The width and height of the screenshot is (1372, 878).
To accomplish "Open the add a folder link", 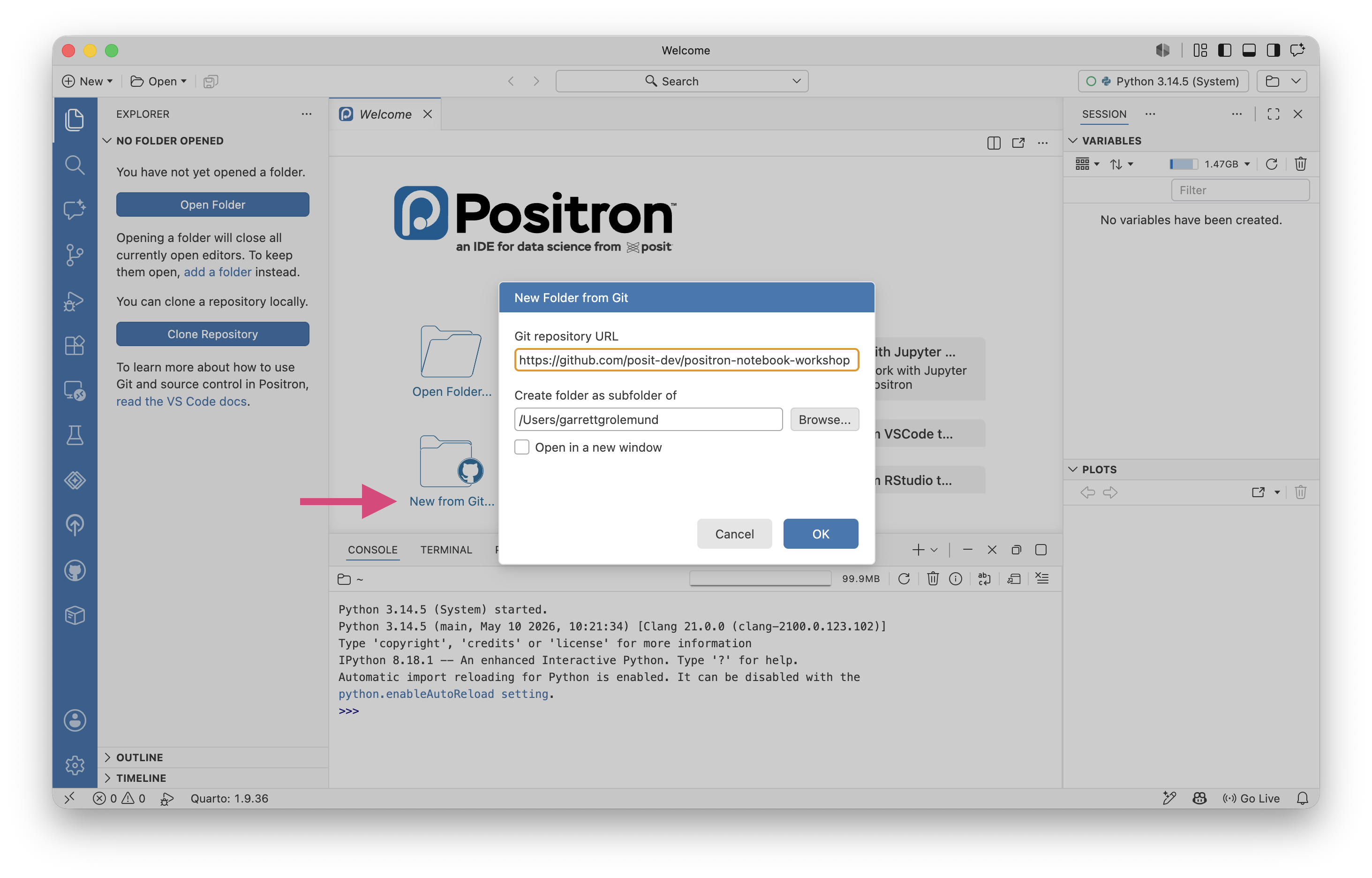I will point(217,272).
